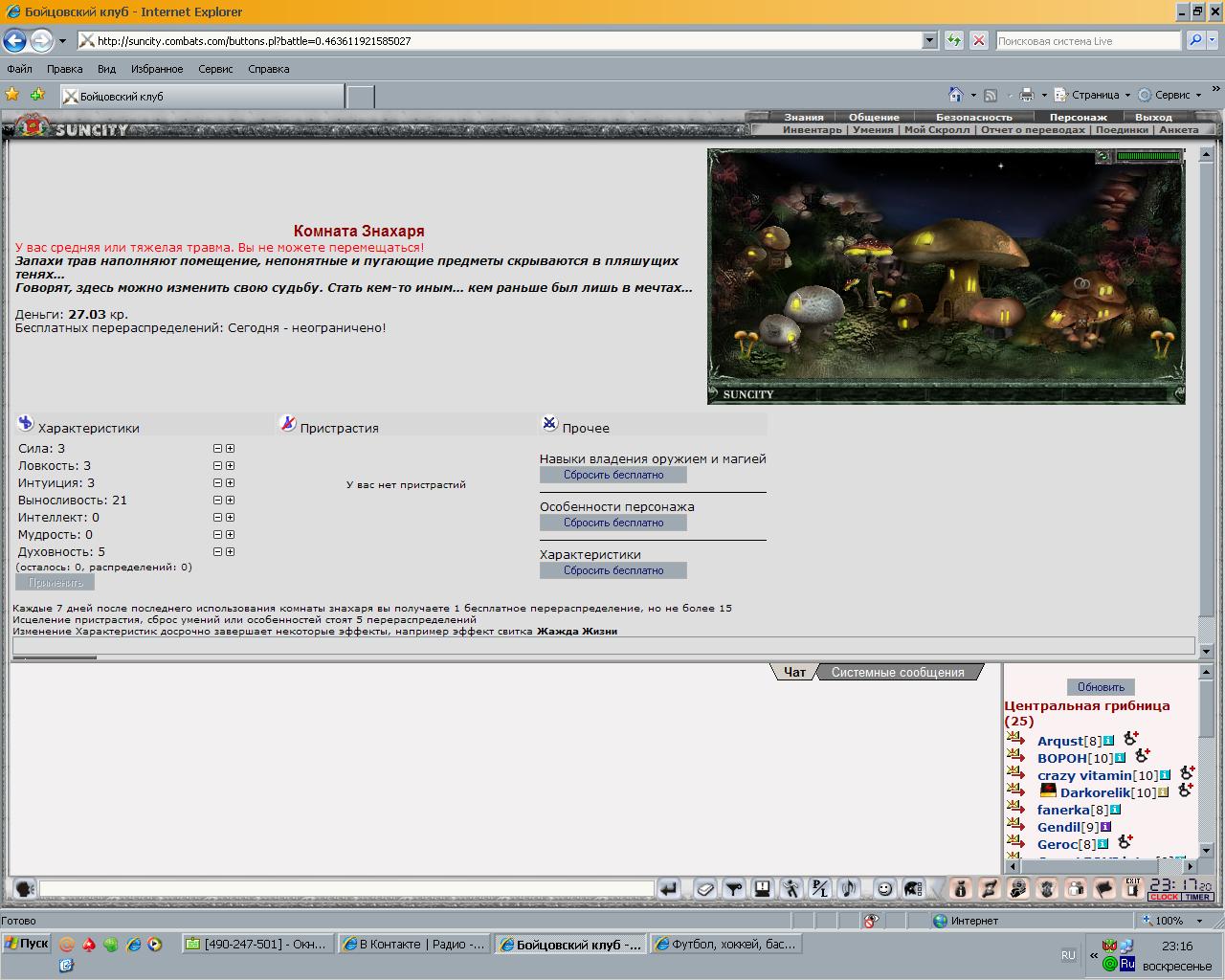Click the Live search input box

point(1088,40)
